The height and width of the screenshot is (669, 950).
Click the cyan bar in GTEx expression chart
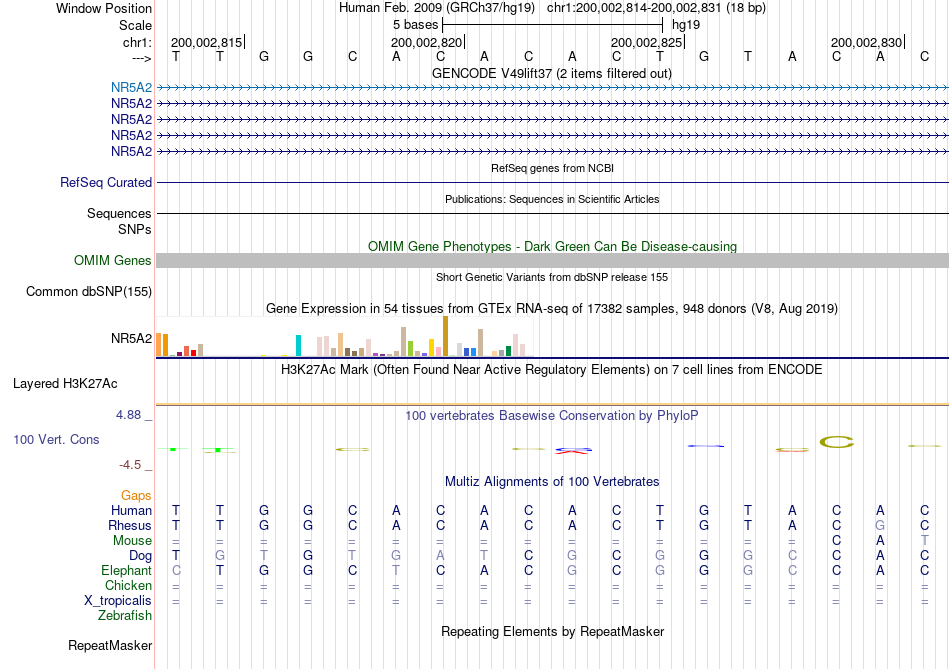point(298,345)
